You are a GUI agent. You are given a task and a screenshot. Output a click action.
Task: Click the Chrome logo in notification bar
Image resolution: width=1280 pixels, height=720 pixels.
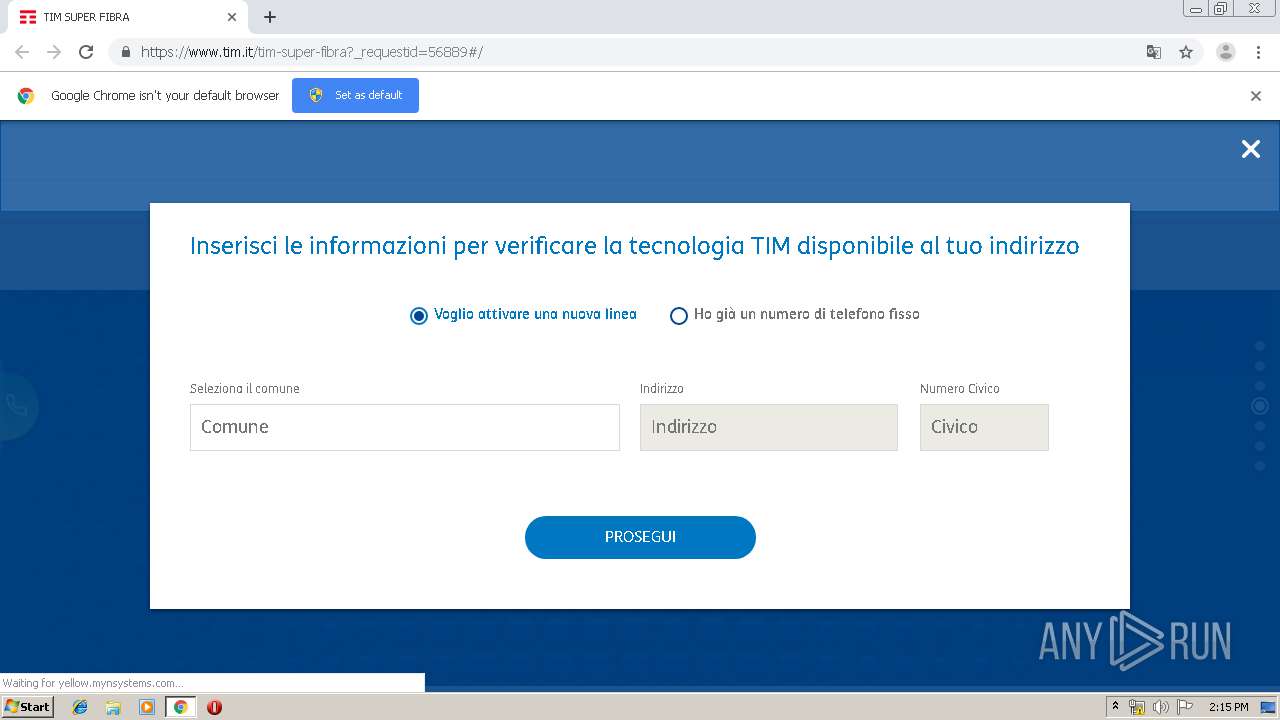coord(26,96)
